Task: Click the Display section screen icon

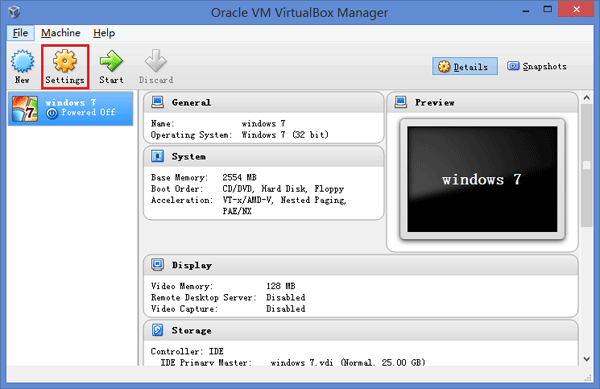Action: point(157,265)
